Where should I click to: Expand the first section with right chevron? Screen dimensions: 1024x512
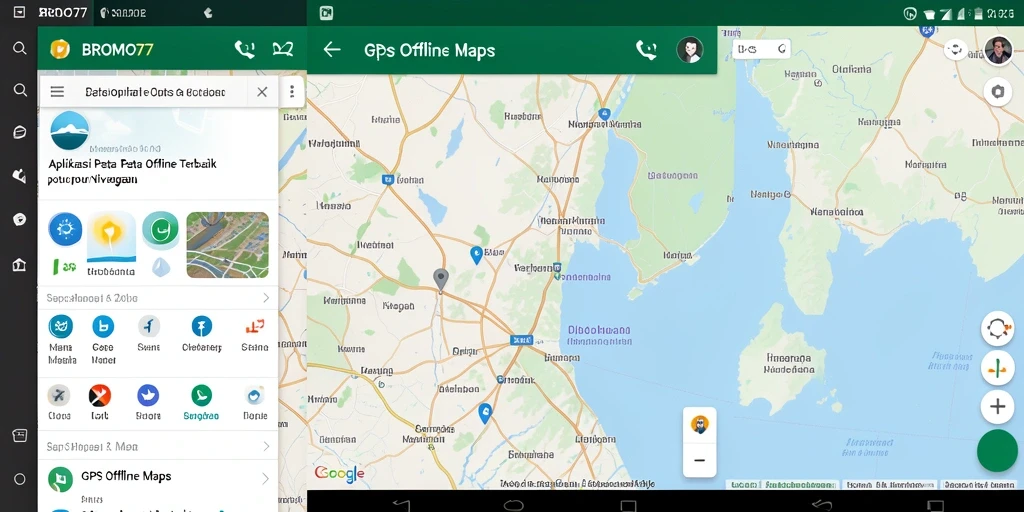[266, 298]
